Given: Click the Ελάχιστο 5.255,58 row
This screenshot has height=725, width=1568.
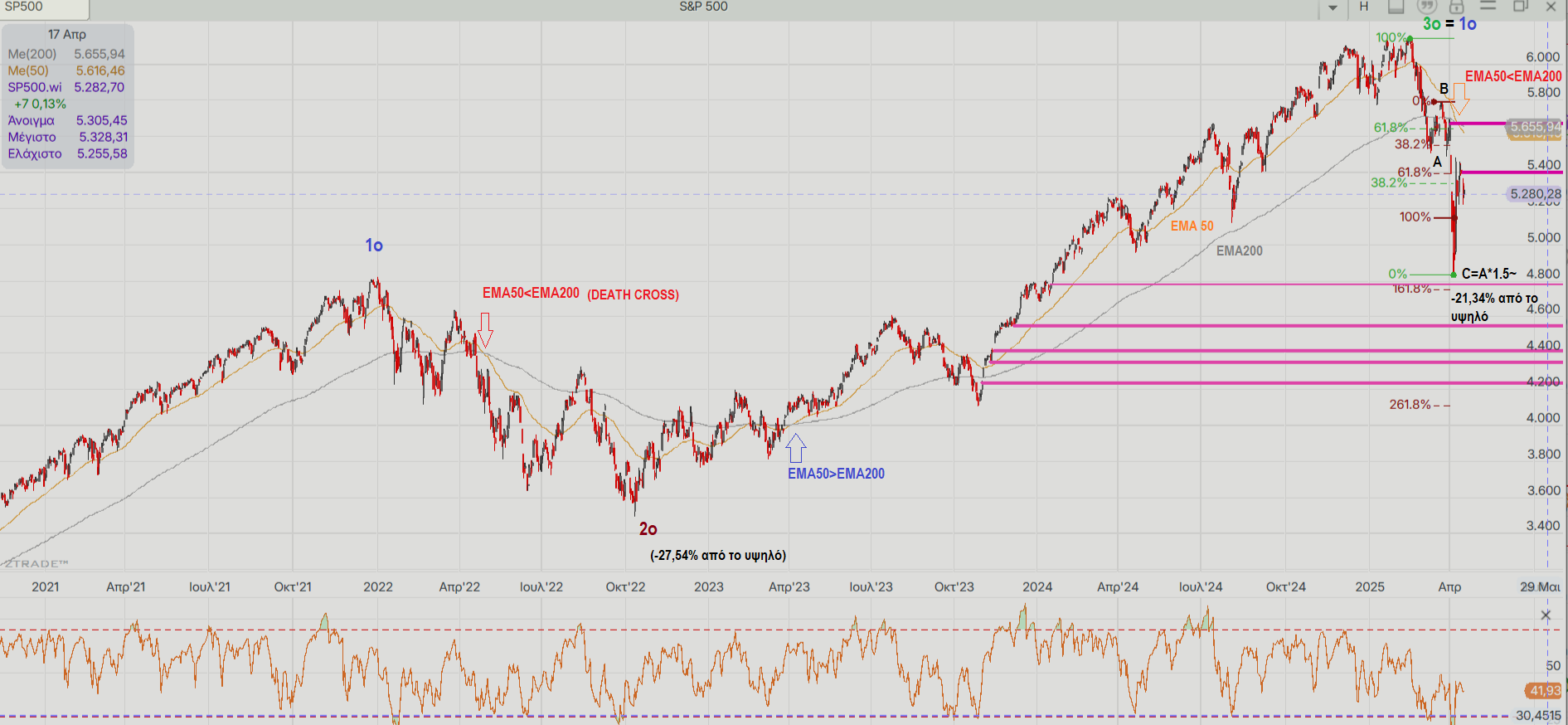Looking at the screenshot, I should (x=67, y=153).
